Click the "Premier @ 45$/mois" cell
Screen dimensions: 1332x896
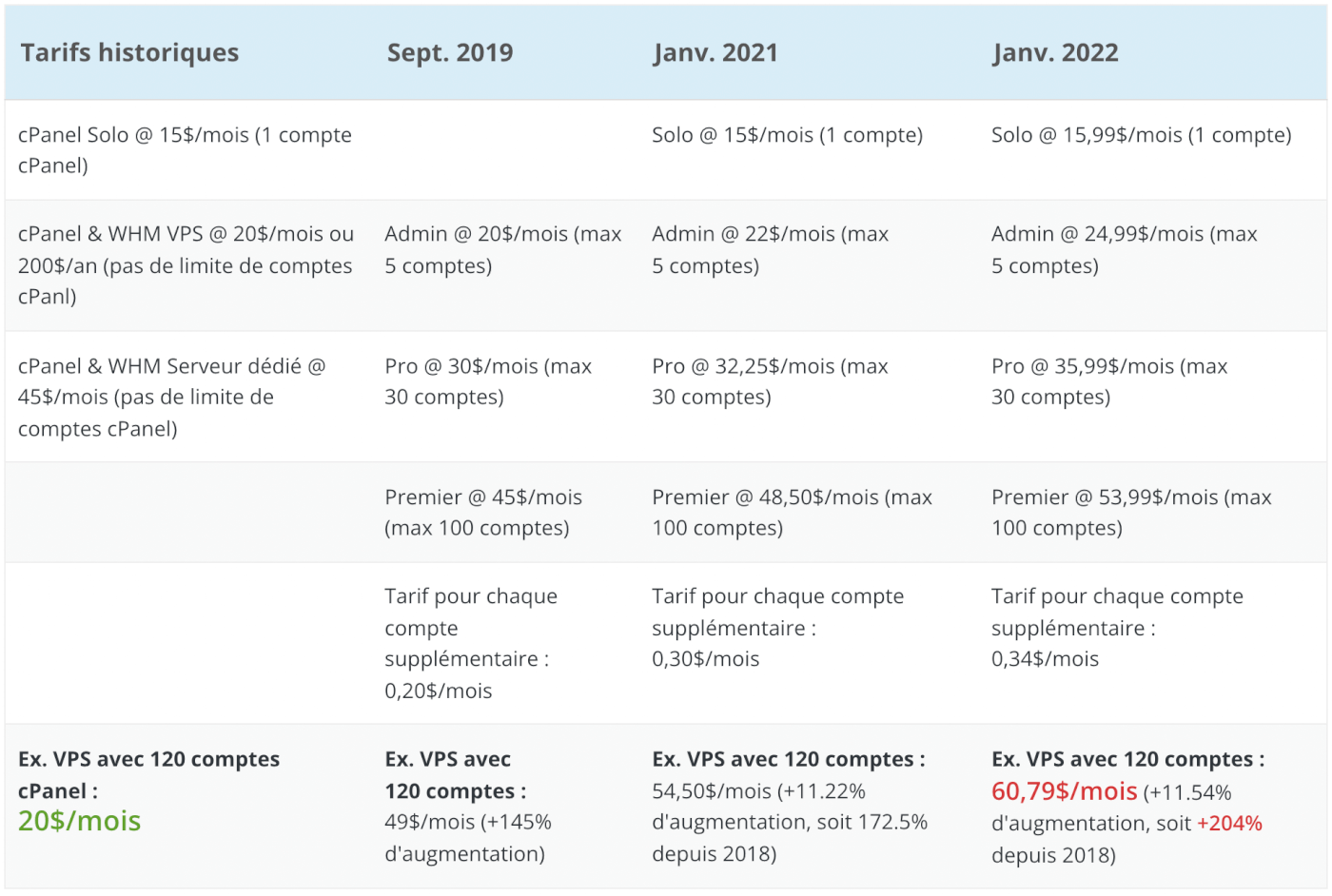[483, 513]
